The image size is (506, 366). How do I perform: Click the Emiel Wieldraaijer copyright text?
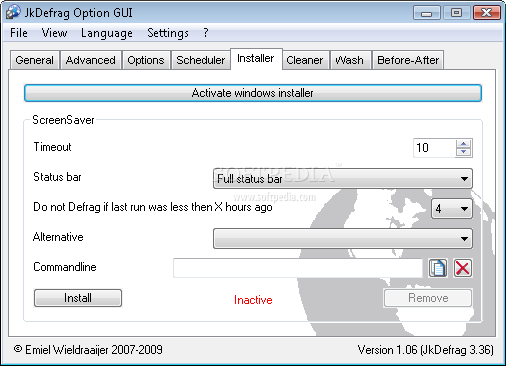(x=88, y=350)
